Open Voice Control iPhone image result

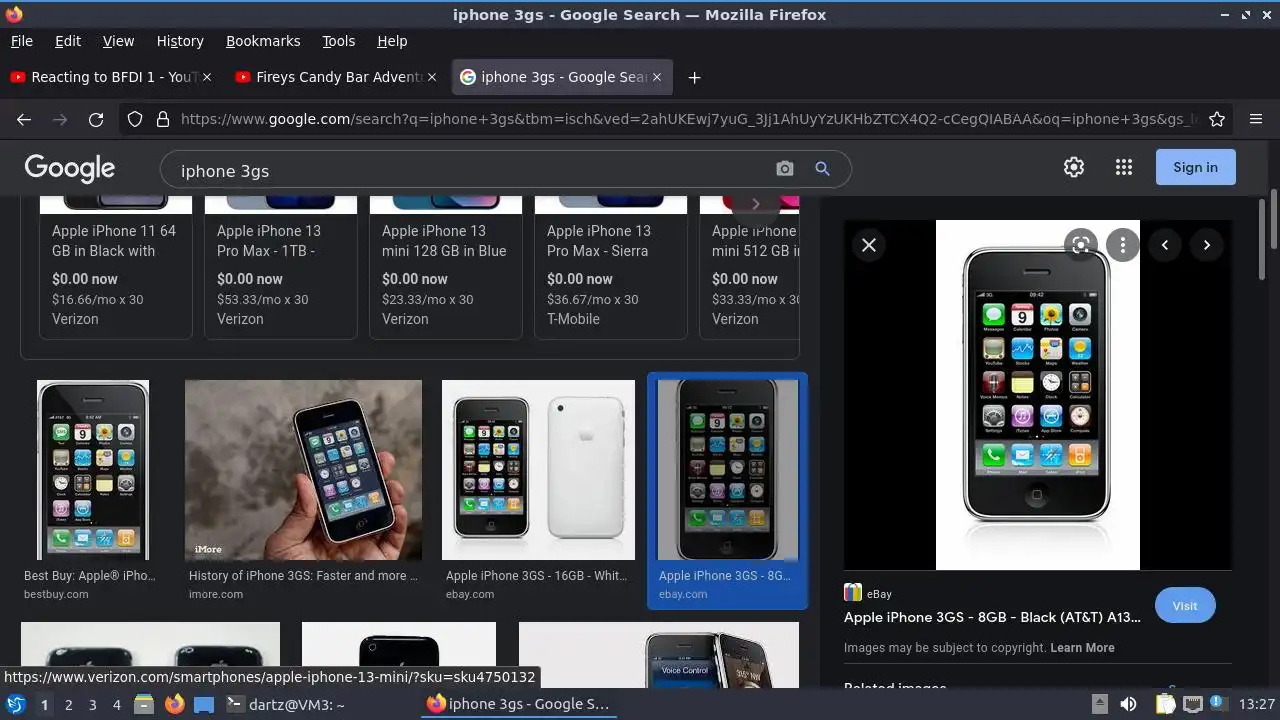coord(659,654)
